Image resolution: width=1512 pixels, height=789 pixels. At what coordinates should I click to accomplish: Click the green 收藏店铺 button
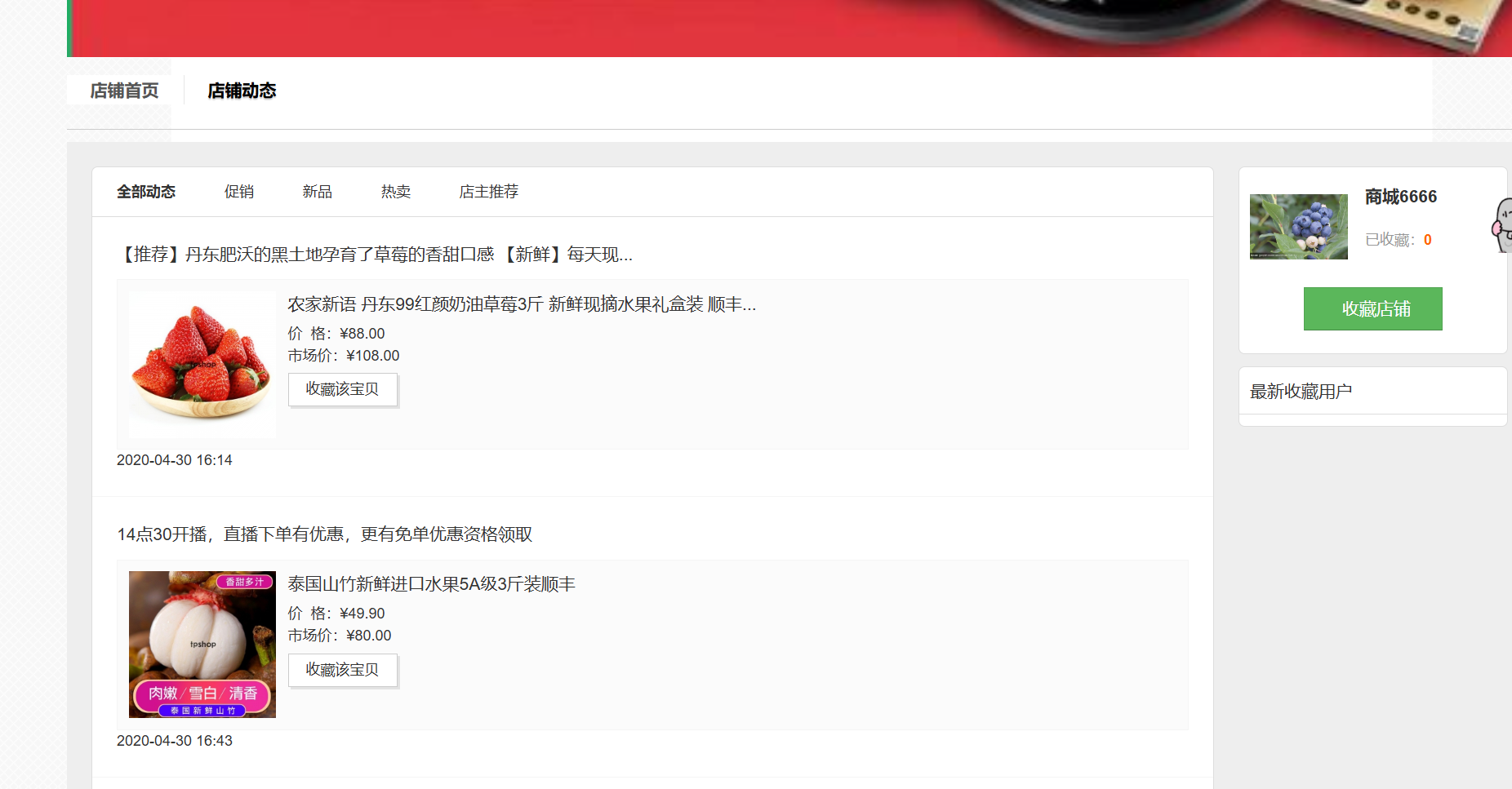[x=1373, y=308]
